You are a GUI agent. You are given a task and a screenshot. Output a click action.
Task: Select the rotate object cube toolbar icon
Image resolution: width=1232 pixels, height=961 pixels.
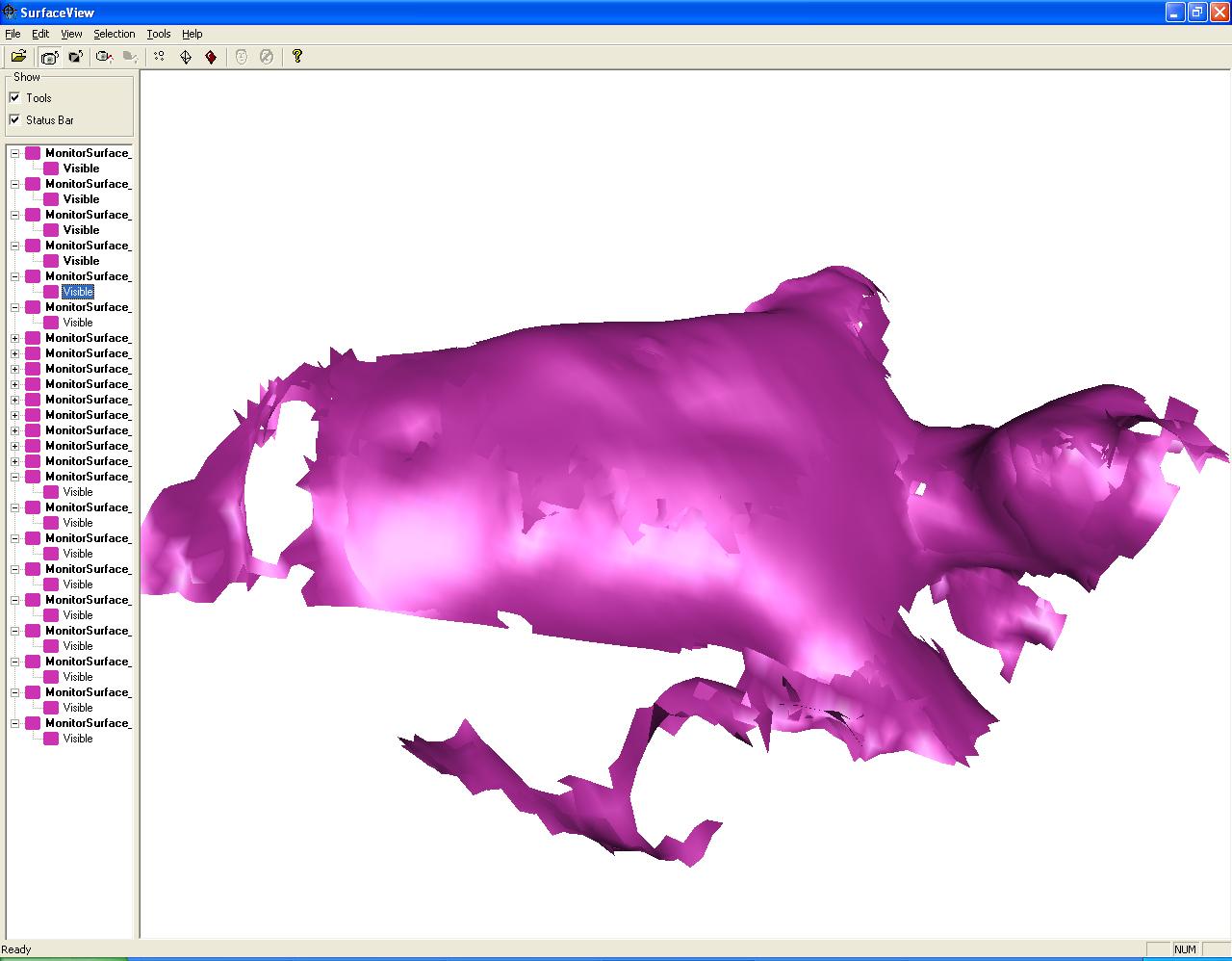point(75,57)
